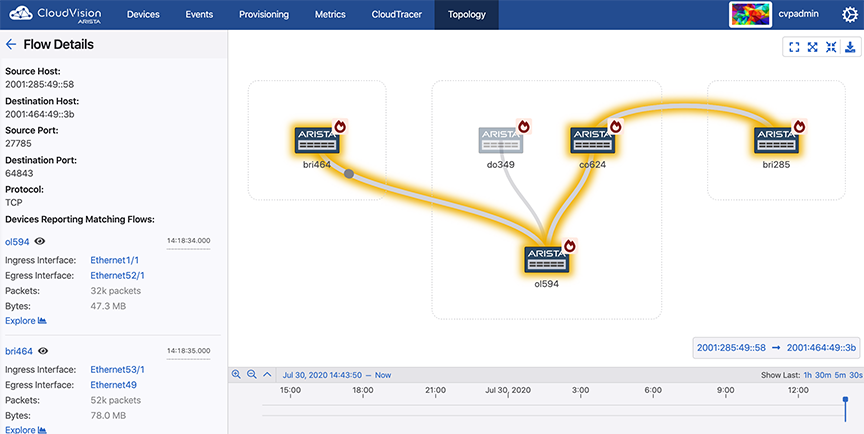Viewport: 864px width, 434px height.
Task: Select the ol594 switch node
Action: coord(546,260)
